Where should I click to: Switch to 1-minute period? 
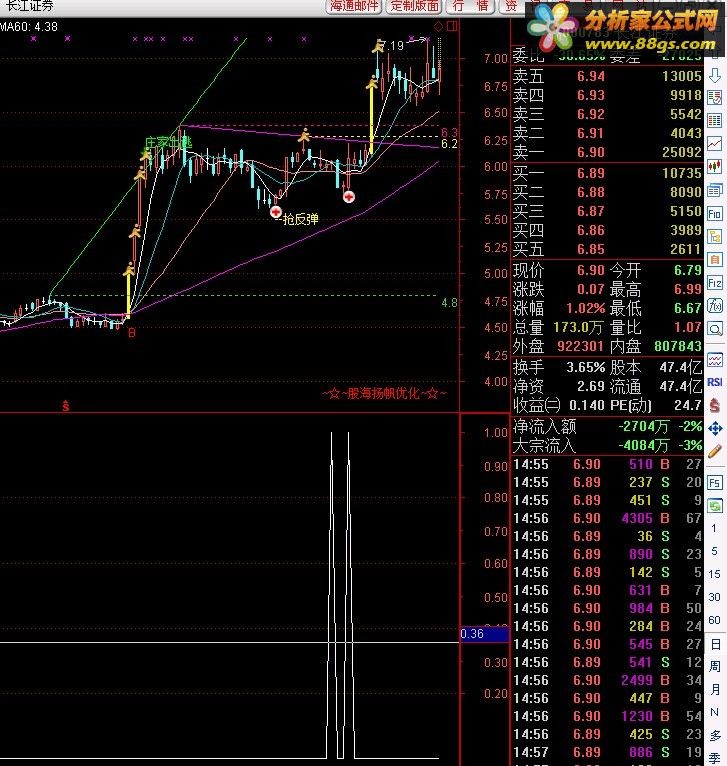(x=714, y=528)
